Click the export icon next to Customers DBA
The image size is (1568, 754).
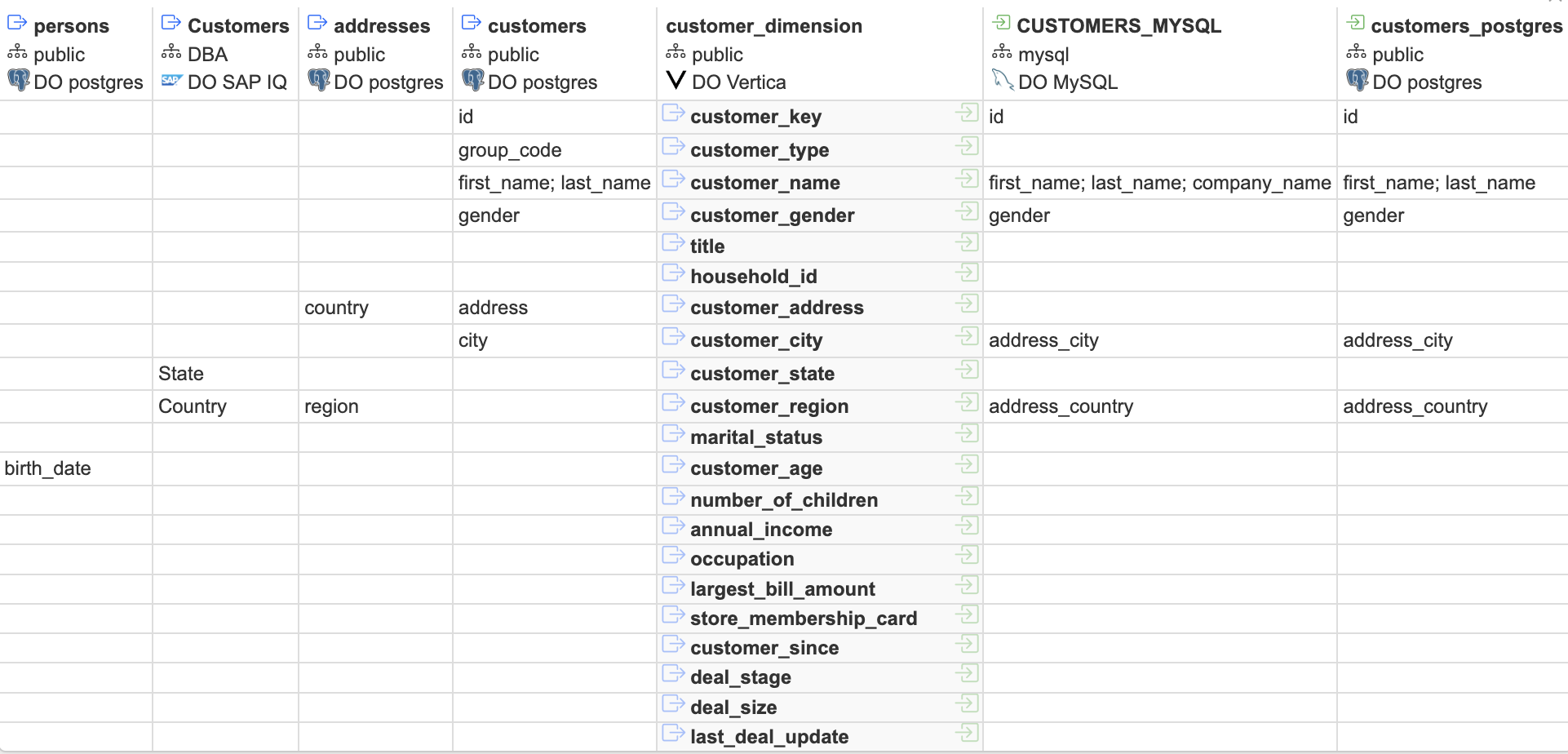click(x=171, y=24)
